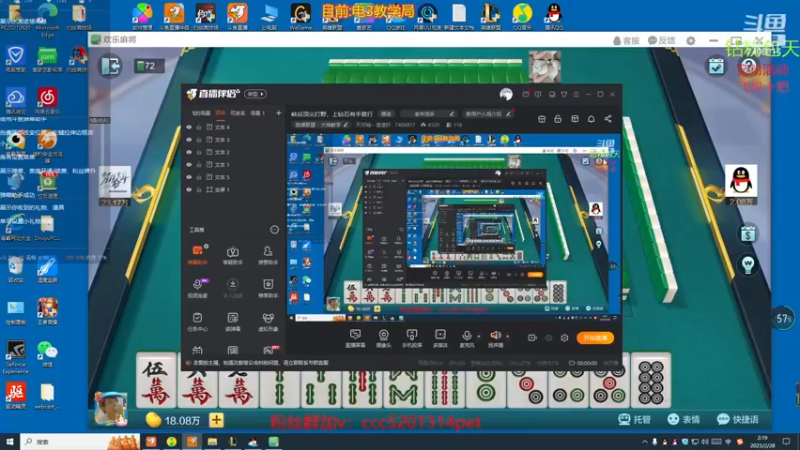
Task: Click the money bag icon on the game's right
Action: (748, 234)
